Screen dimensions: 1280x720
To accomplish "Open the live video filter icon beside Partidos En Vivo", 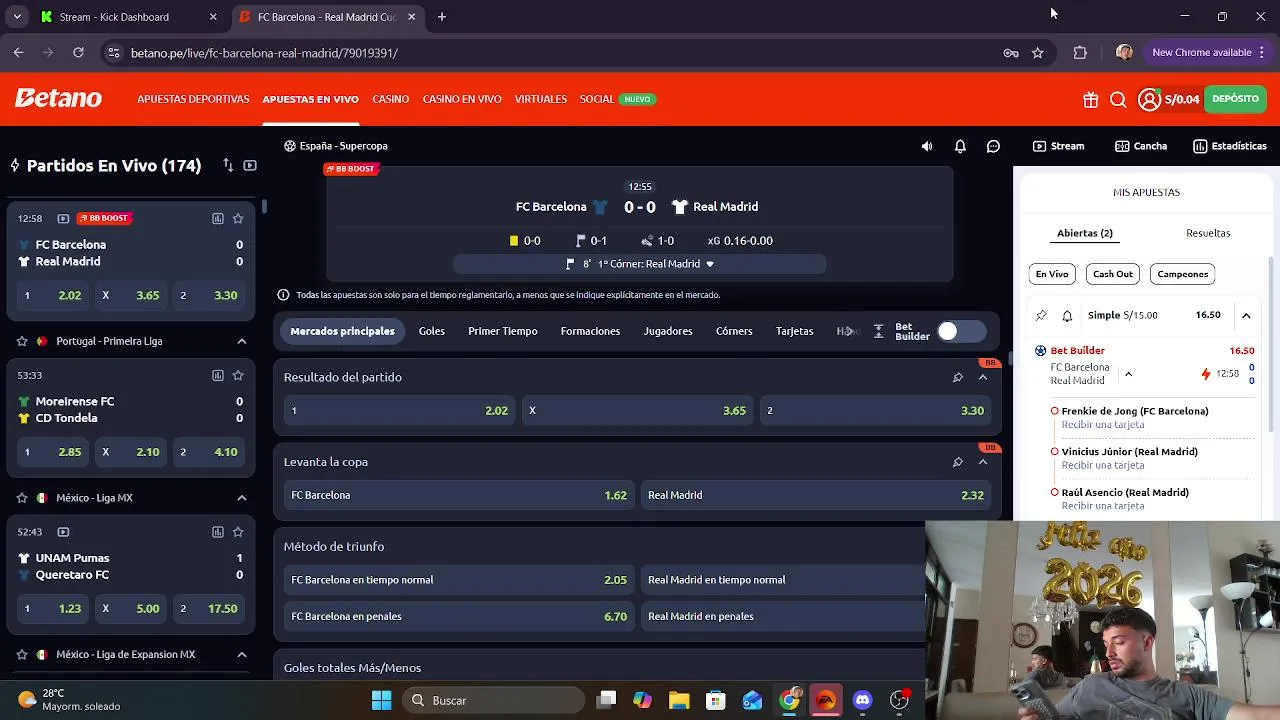I will click(250, 165).
